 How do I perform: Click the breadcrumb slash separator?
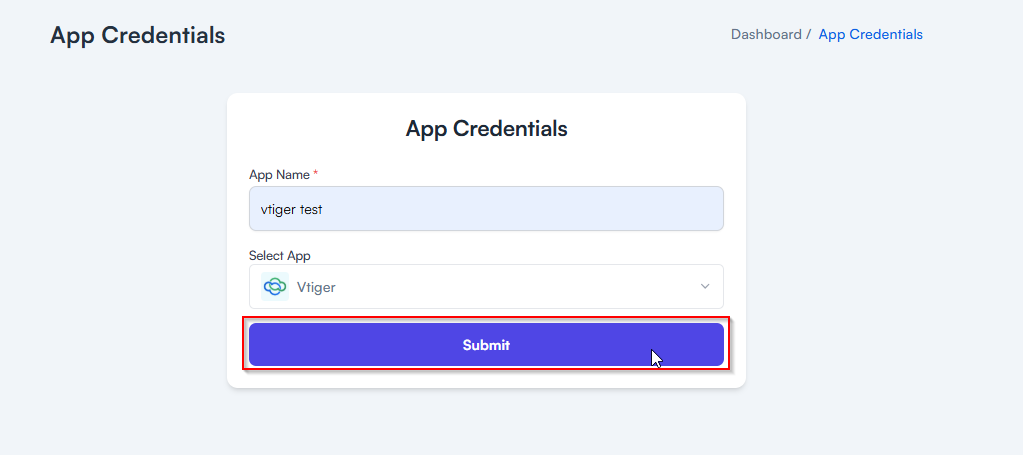tap(809, 34)
